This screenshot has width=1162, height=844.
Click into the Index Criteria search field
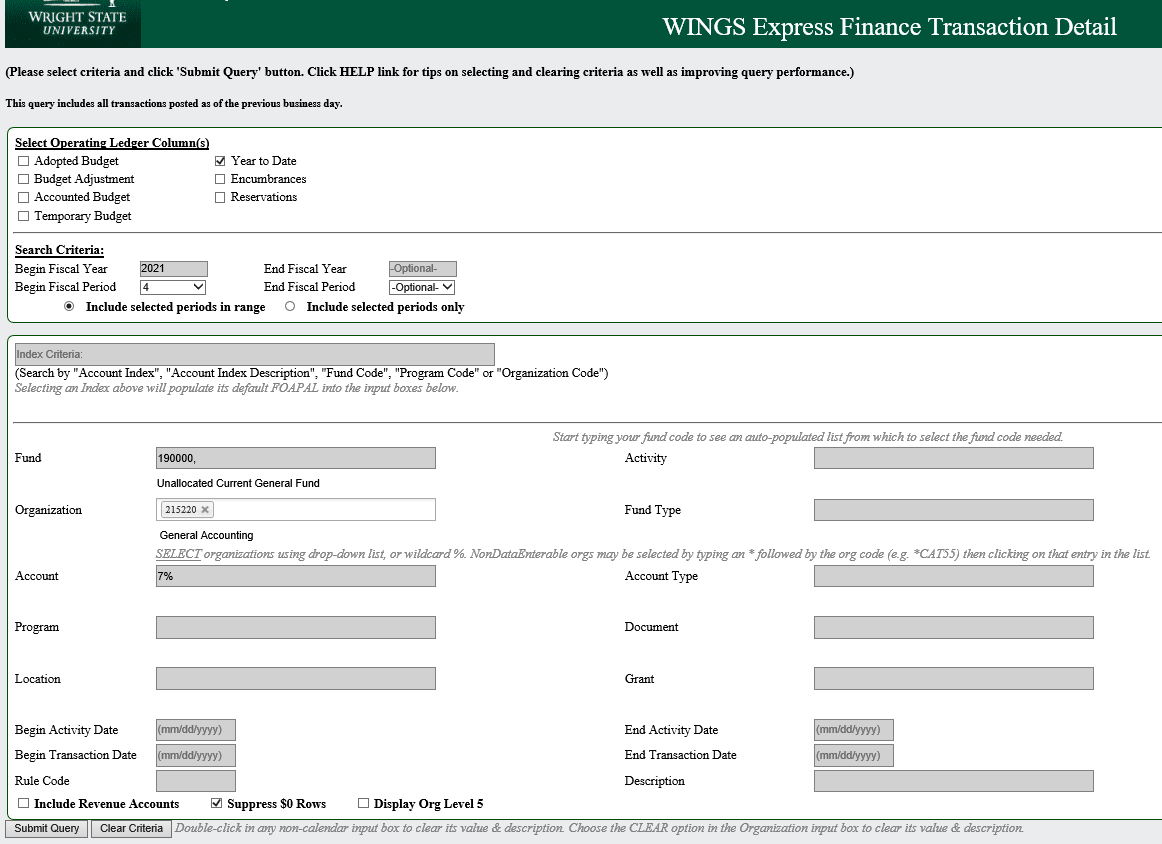(x=255, y=354)
